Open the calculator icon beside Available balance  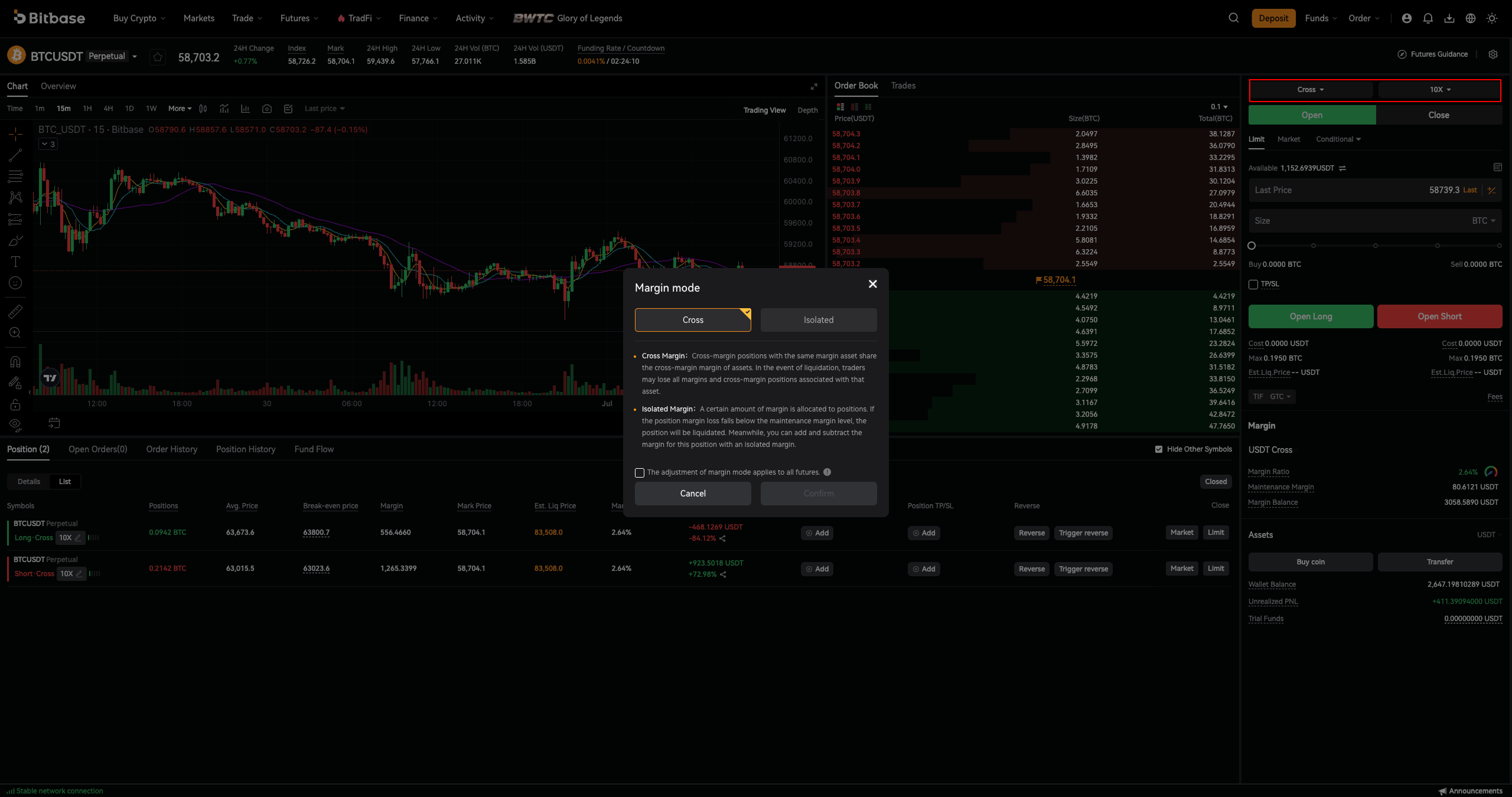(1497, 168)
